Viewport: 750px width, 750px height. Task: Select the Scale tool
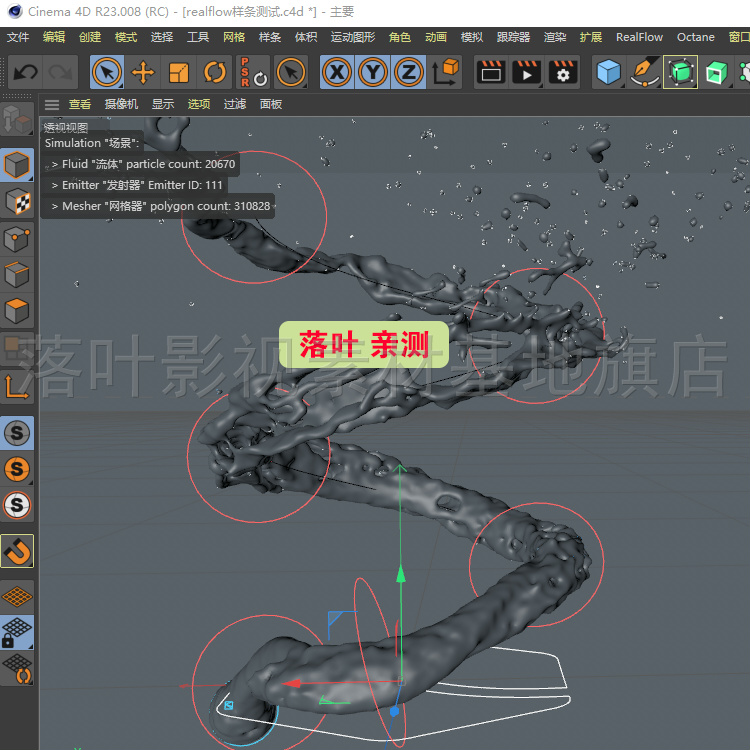coord(178,73)
